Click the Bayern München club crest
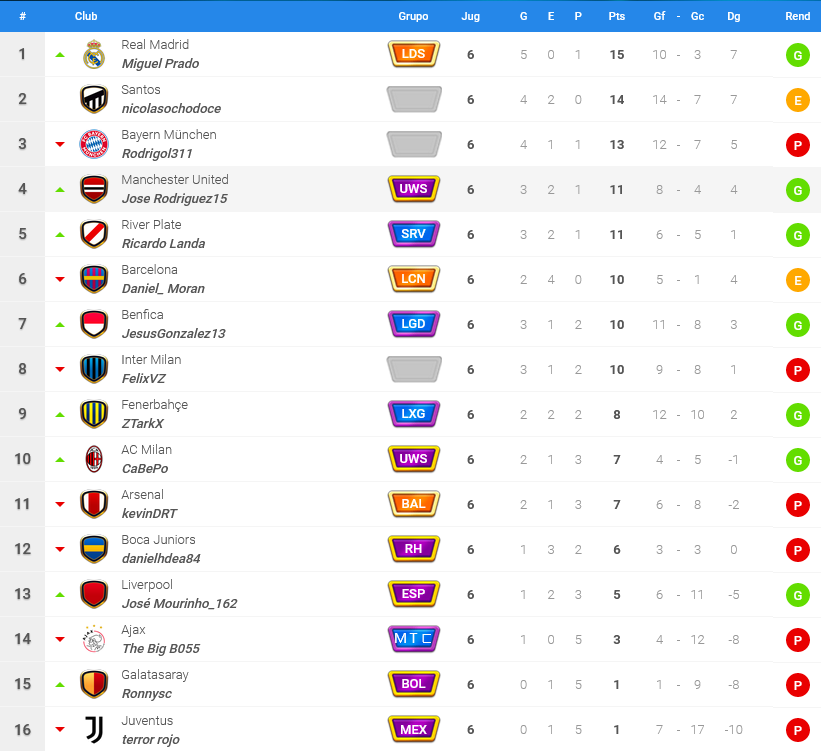Screen dimensions: 821x751 (x=94, y=144)
